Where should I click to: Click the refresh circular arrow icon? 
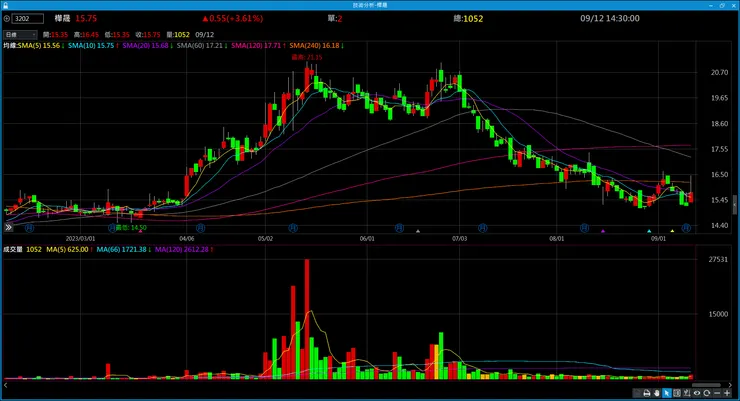706,393
